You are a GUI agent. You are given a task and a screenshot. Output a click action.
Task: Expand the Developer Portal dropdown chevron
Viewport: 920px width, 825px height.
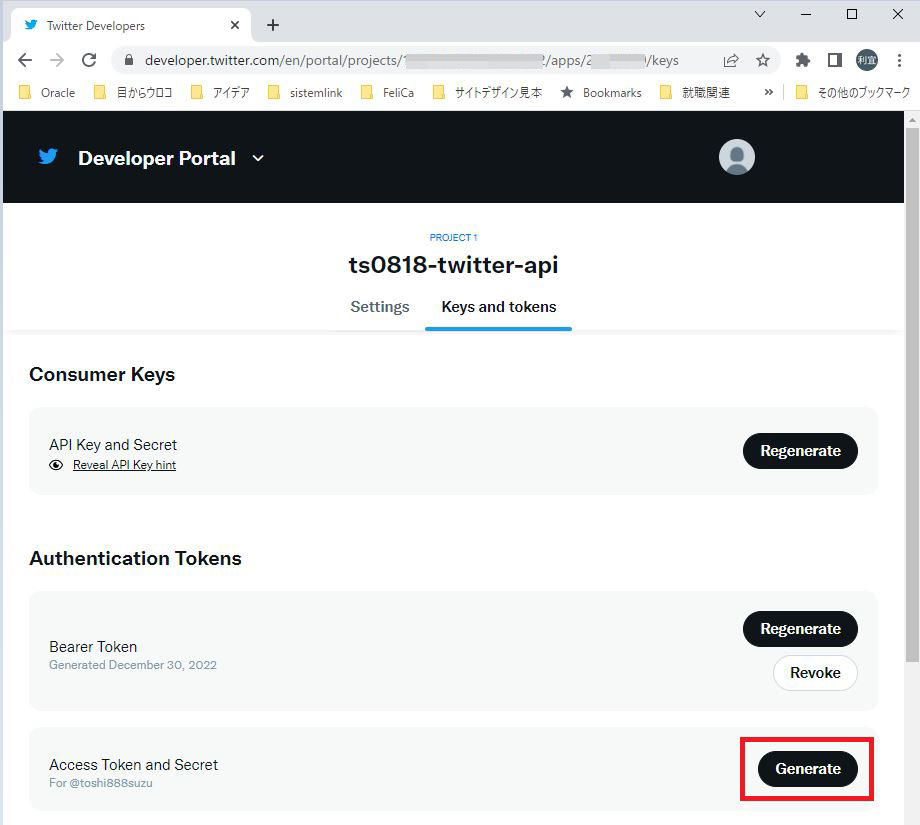pyautogui.click(x=258, y=158)
